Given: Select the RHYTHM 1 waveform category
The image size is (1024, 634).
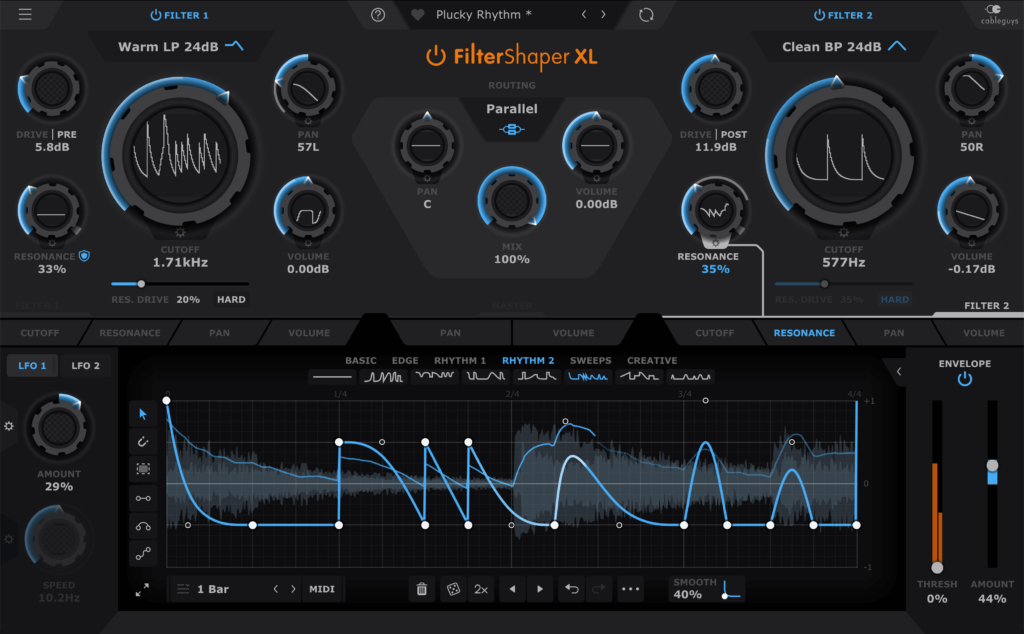Looking at the screenshot, I should 460,360.
